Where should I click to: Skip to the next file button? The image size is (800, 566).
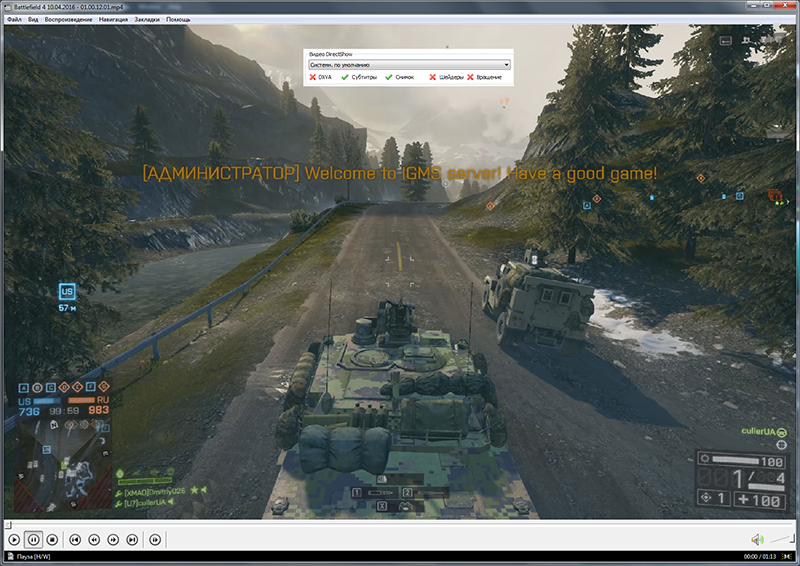132,539
